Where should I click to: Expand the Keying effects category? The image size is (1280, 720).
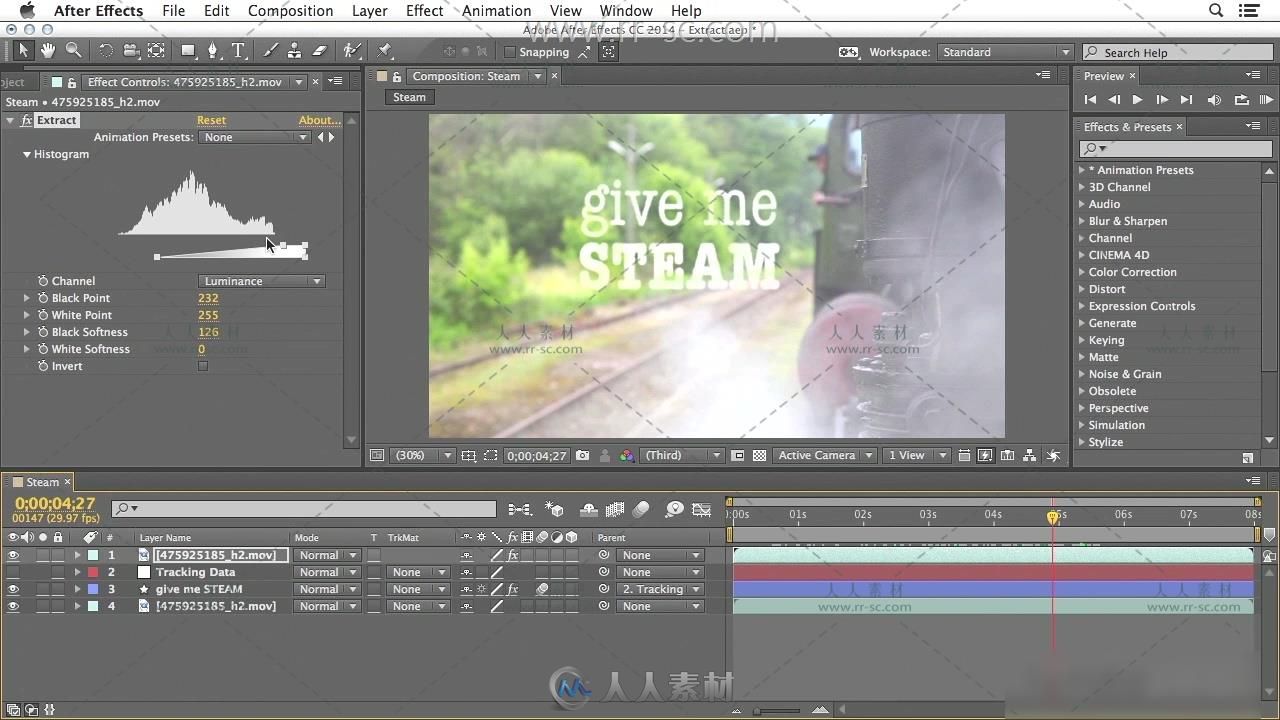[1081, 340]
